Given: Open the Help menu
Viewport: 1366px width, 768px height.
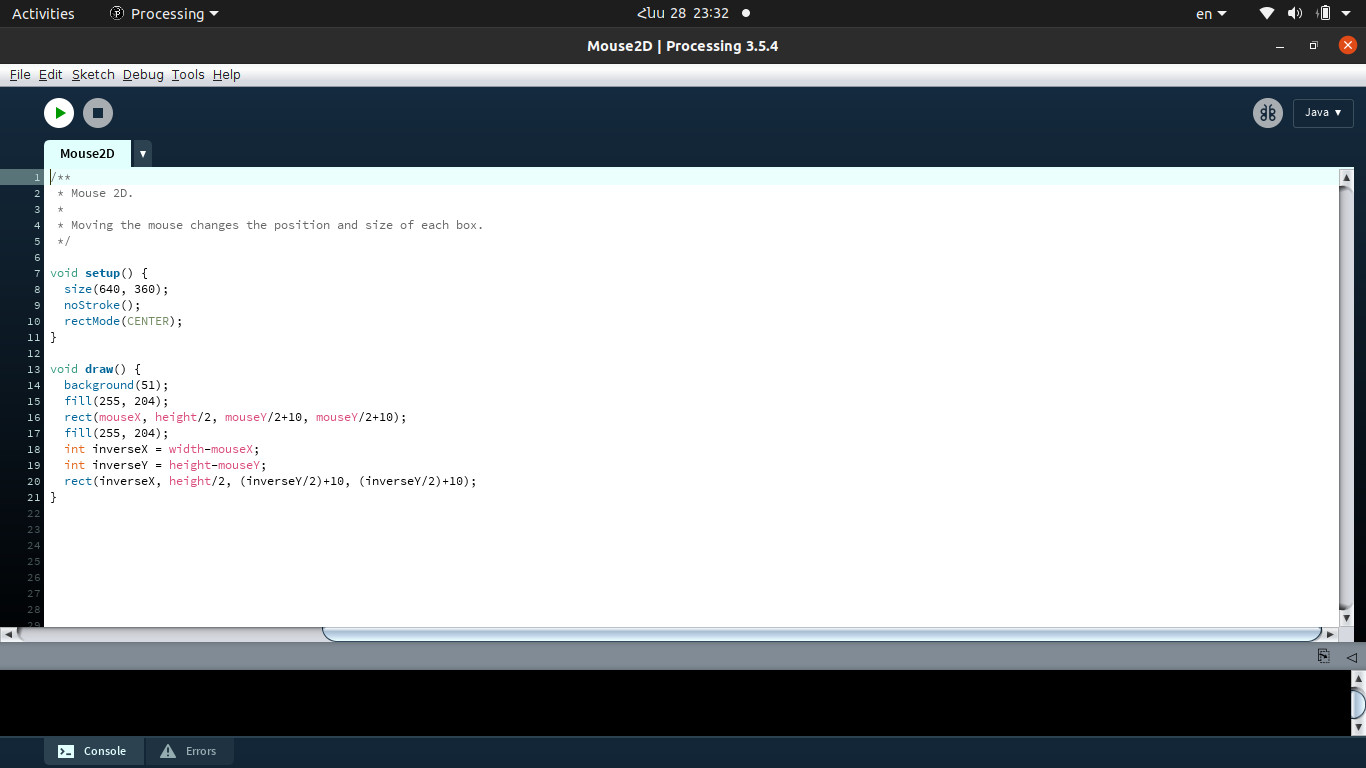Looking at the screenshot, I should (x=227, y=75).
